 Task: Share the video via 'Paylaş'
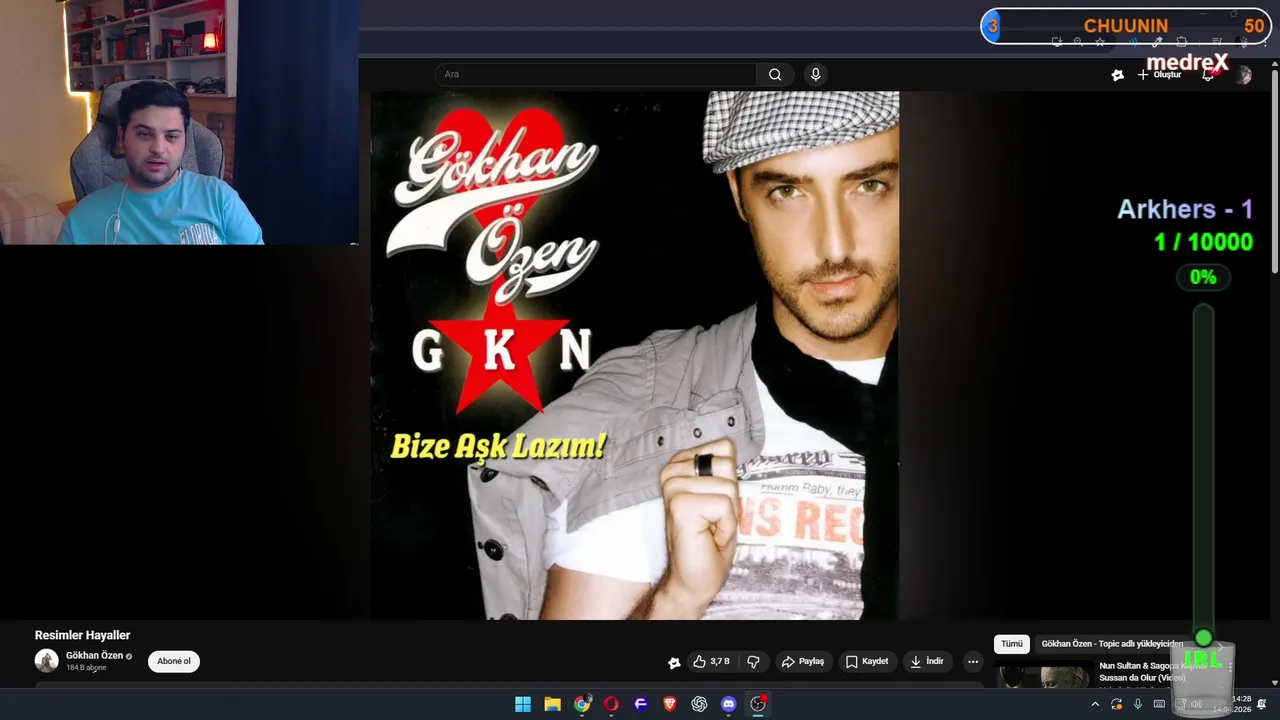[803, 662]
